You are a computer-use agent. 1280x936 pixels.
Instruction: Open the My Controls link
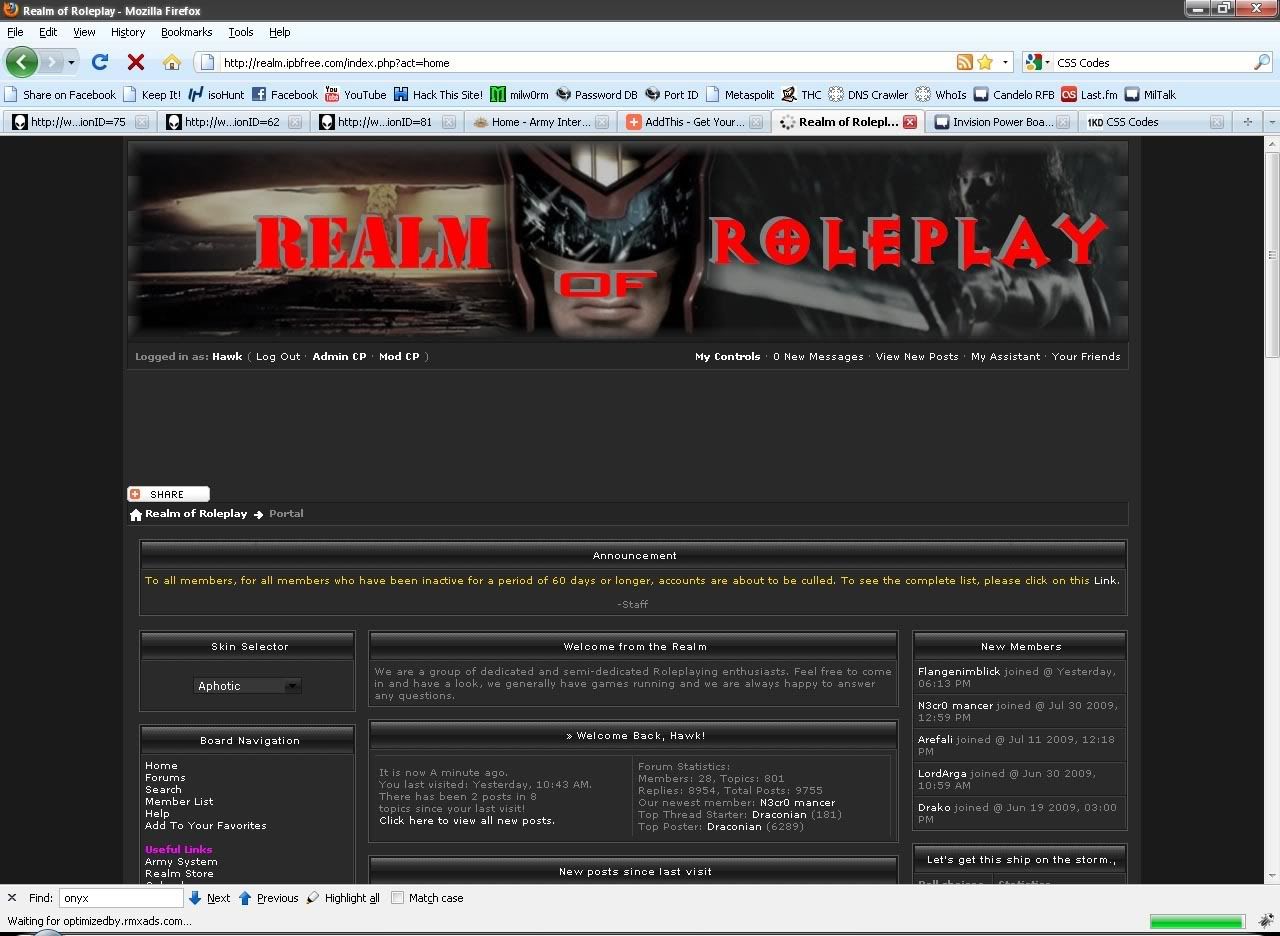point(728,357)
